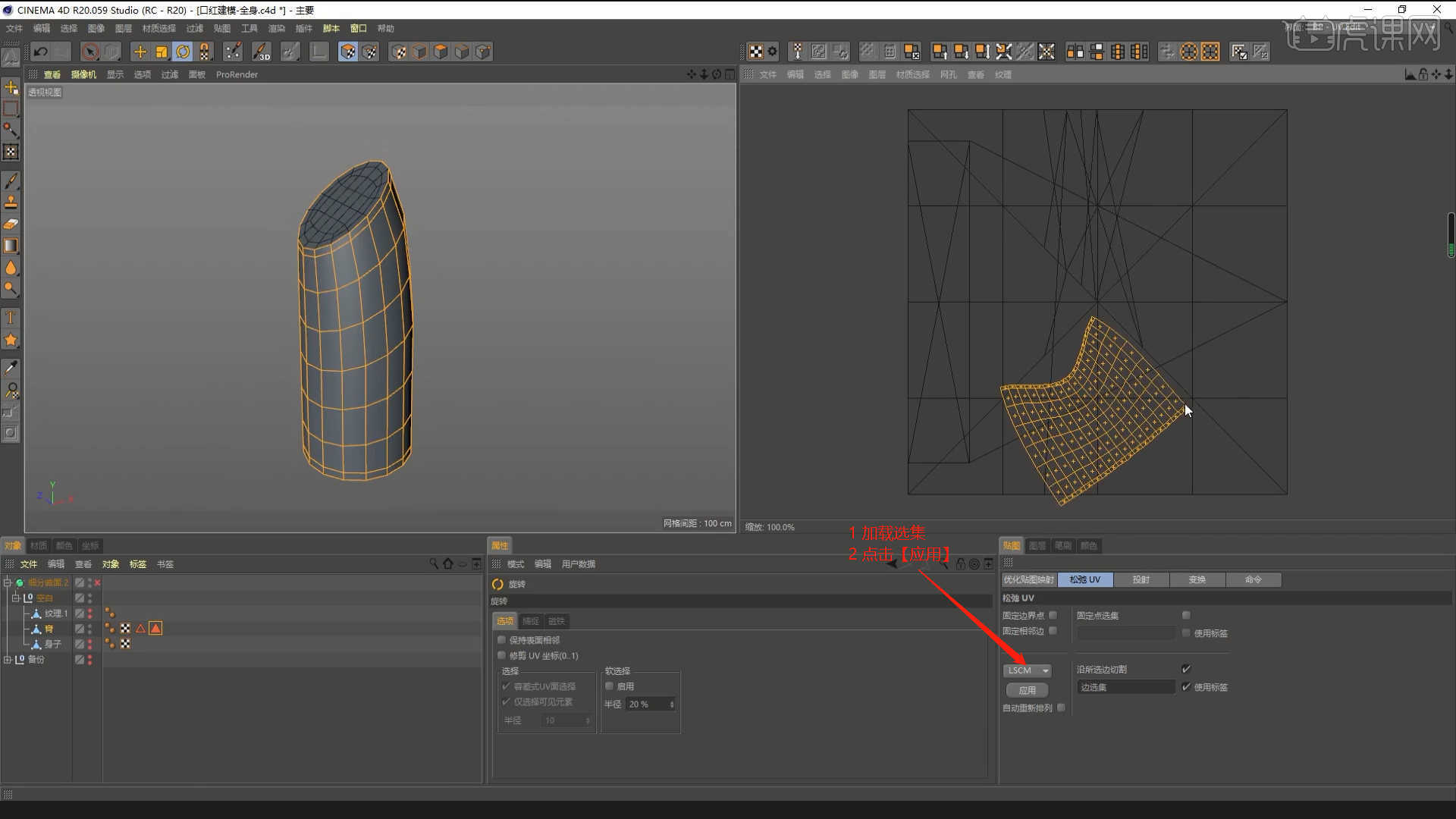Click the Undo arrow icon in top toolbar

tap(40, 52)
